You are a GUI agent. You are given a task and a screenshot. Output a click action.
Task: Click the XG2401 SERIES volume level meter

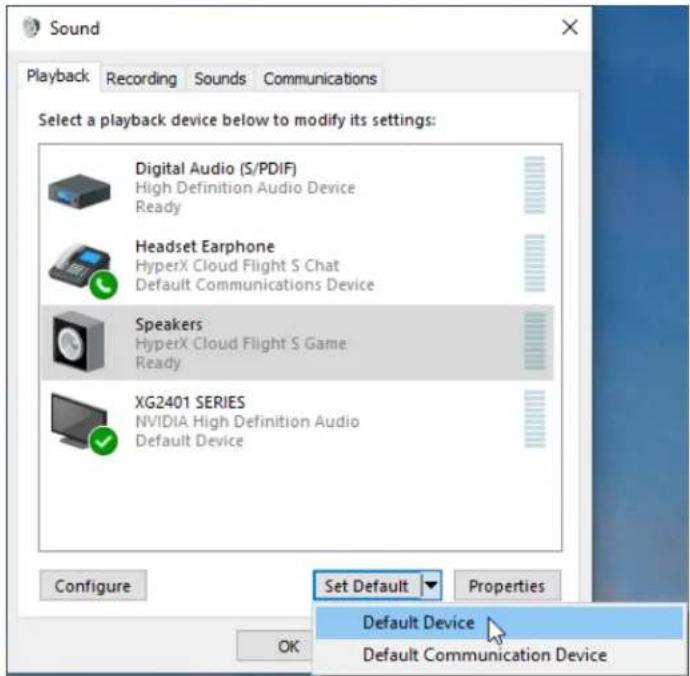tap(535, 419)
